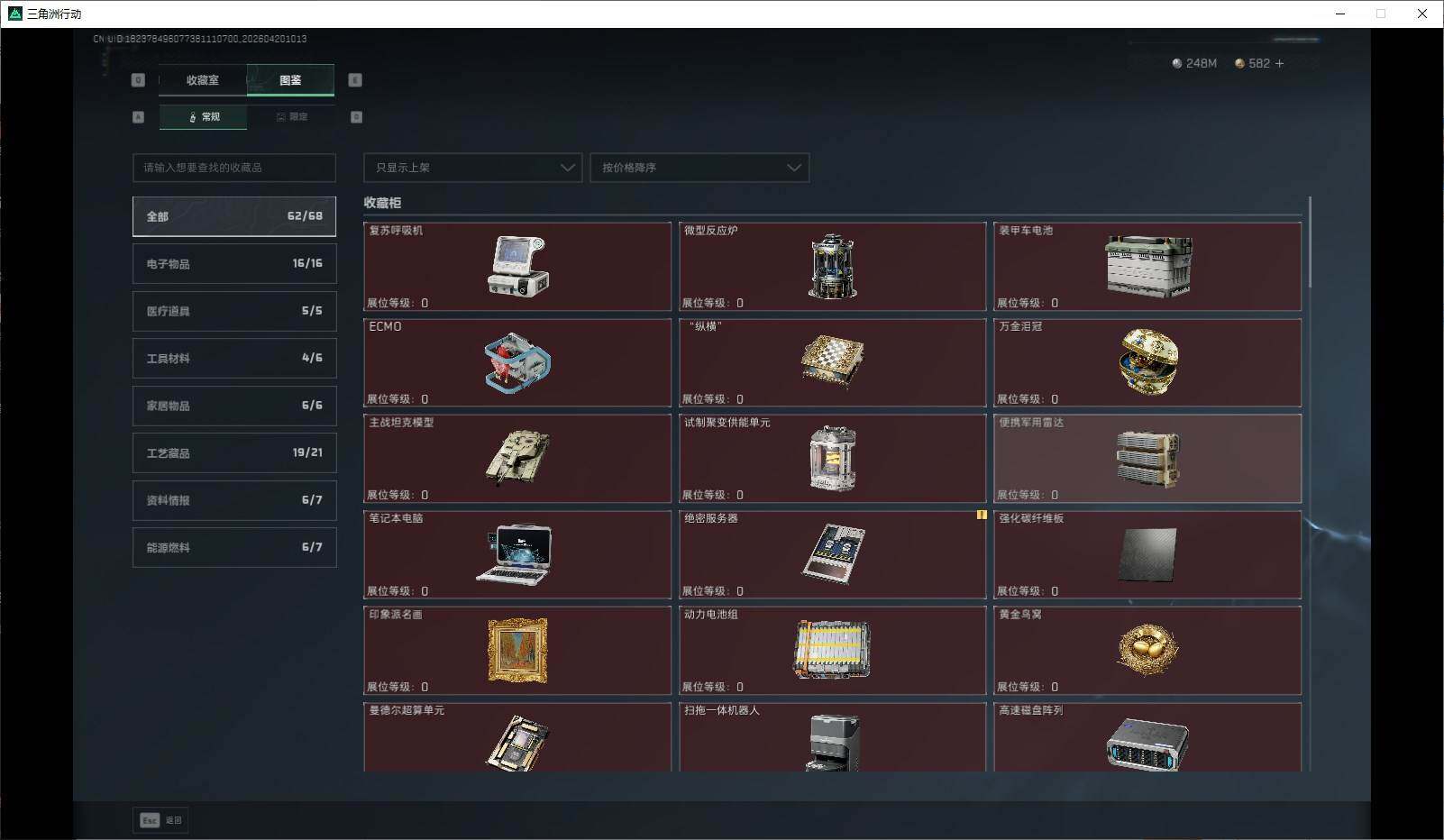The height and width of the screenshot is (840, 1444).
Task: Minimize the 三角洲行动 window
Action: point(1340,14)
